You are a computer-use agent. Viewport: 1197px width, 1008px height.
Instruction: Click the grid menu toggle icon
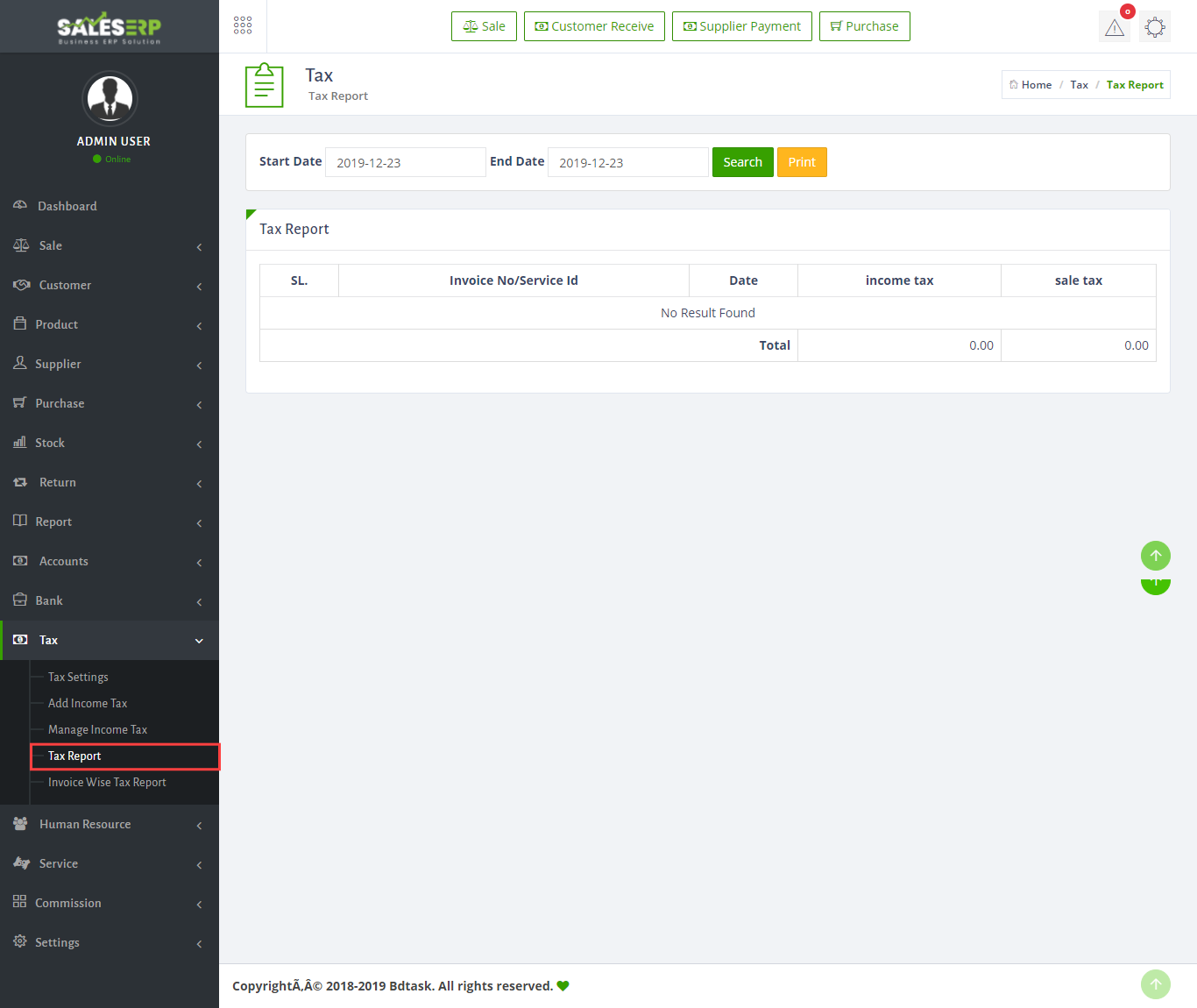(x=243, y=25)
